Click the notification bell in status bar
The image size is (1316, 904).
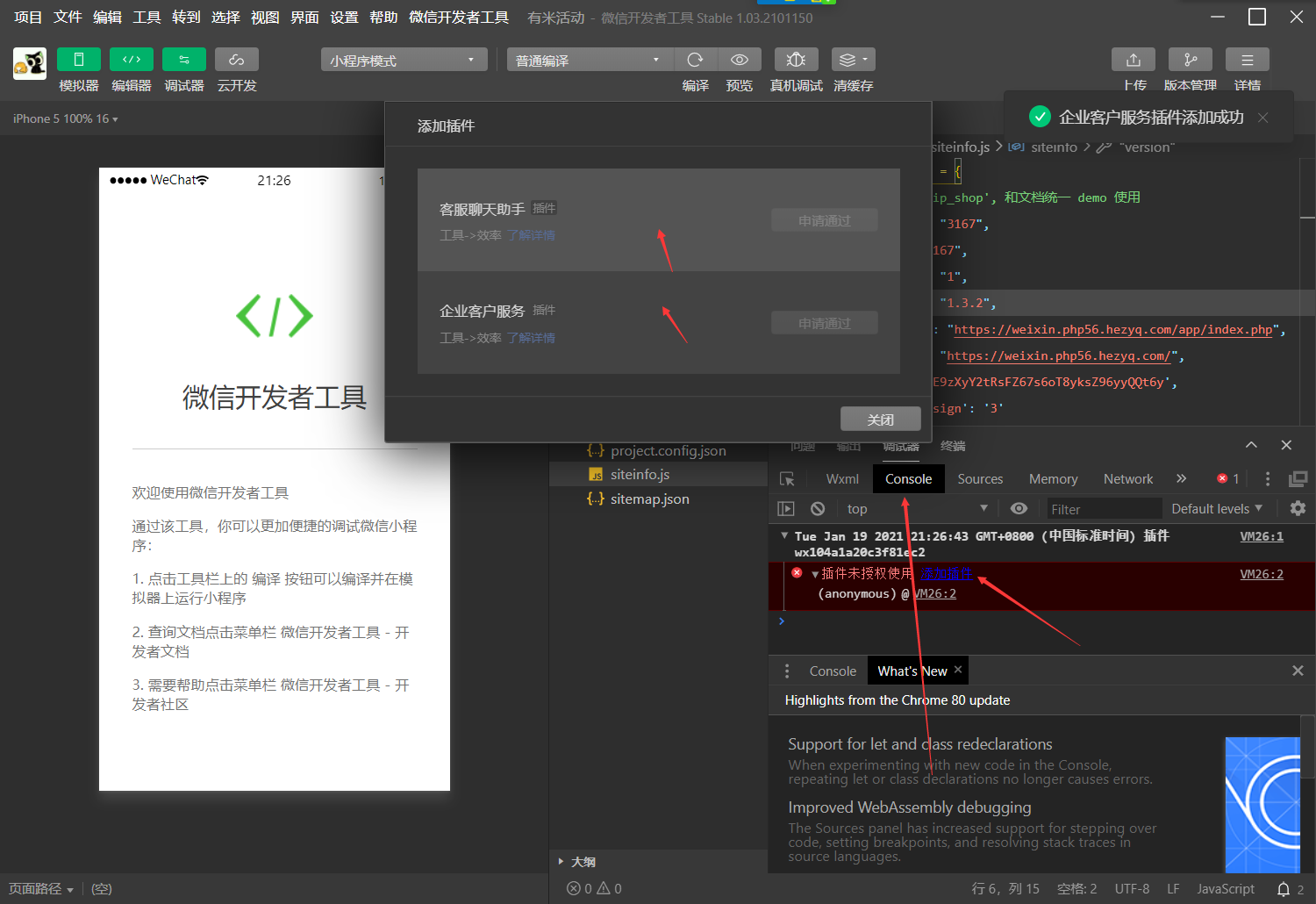coord(1284,889)
